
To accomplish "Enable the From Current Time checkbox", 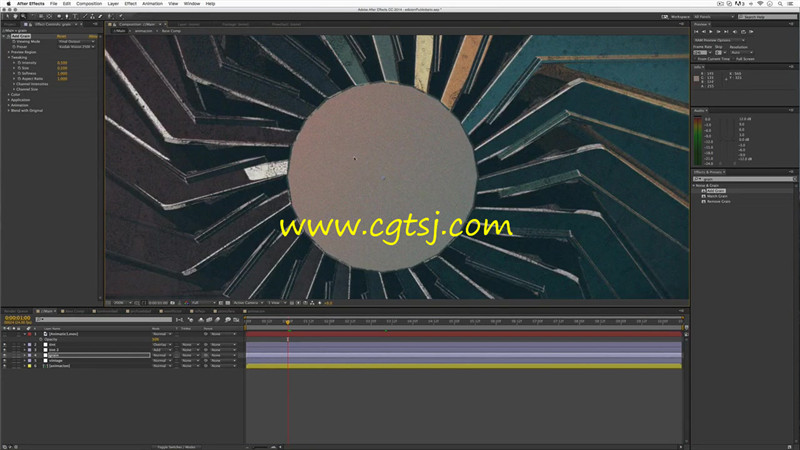I will 695,59.
